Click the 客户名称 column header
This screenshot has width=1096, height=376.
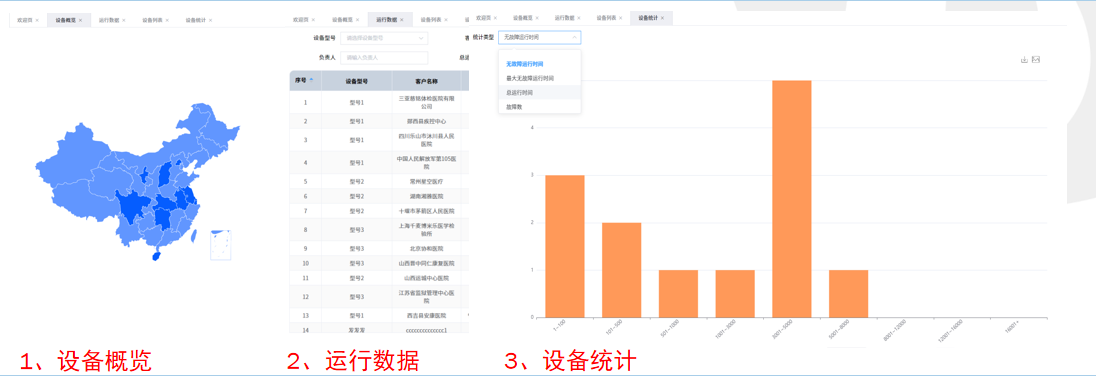click(426, 81)
